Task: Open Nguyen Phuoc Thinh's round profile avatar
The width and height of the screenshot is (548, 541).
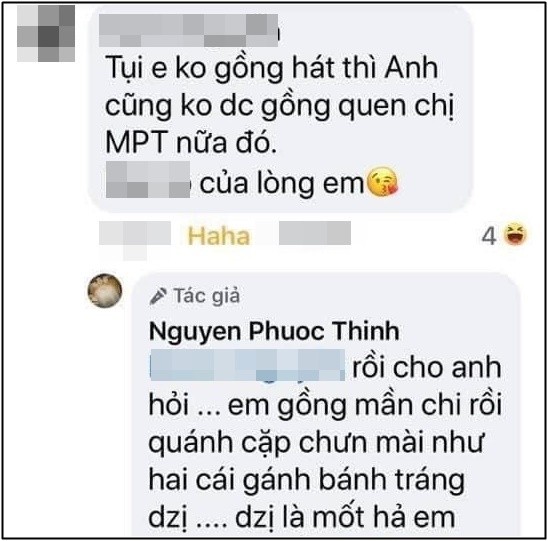Action: click(x=105, y=291)
